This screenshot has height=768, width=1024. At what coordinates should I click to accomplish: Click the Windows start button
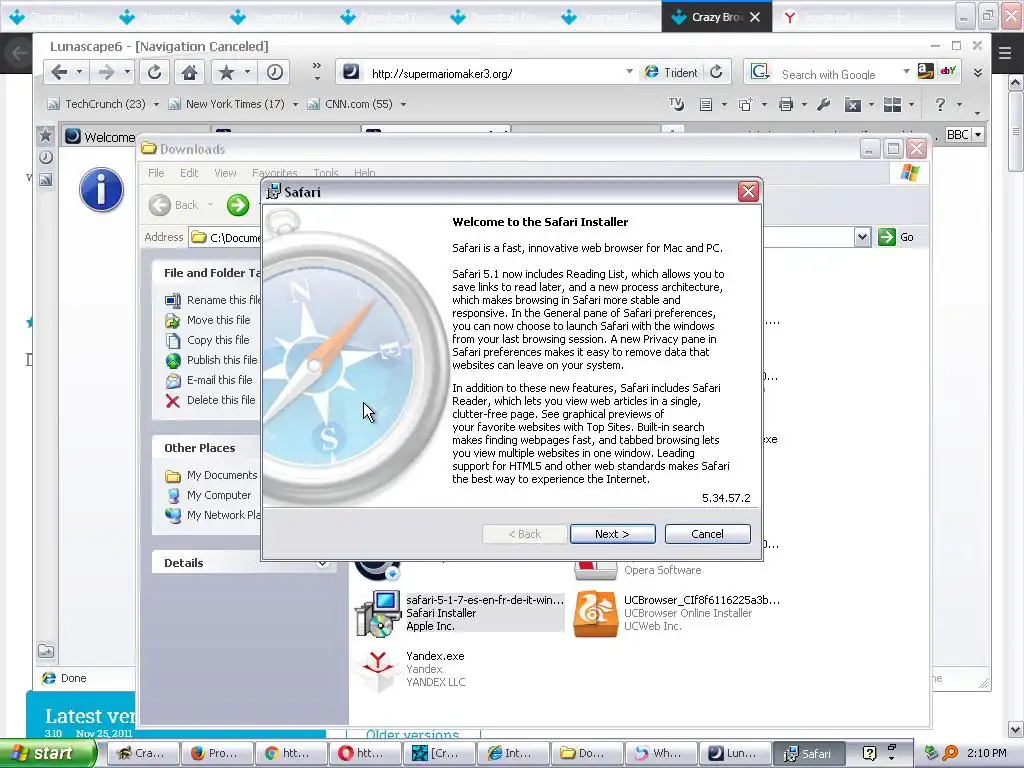point(48,754)
